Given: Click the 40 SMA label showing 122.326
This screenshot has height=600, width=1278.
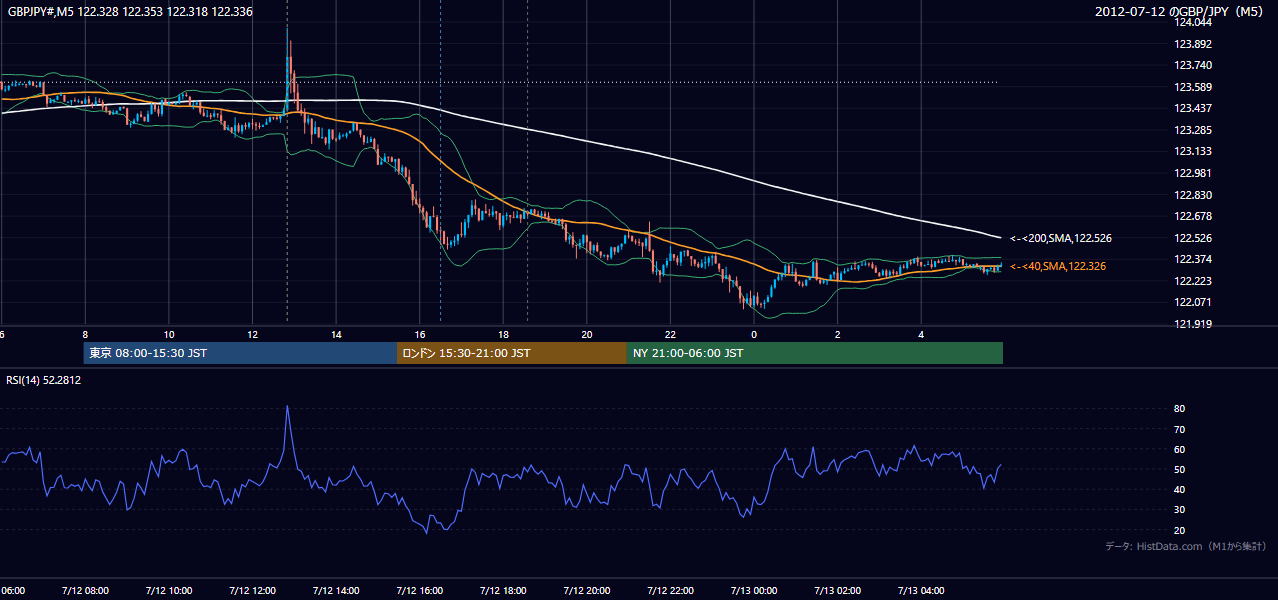Looking at the screenshot, I should pos(1058,266).
